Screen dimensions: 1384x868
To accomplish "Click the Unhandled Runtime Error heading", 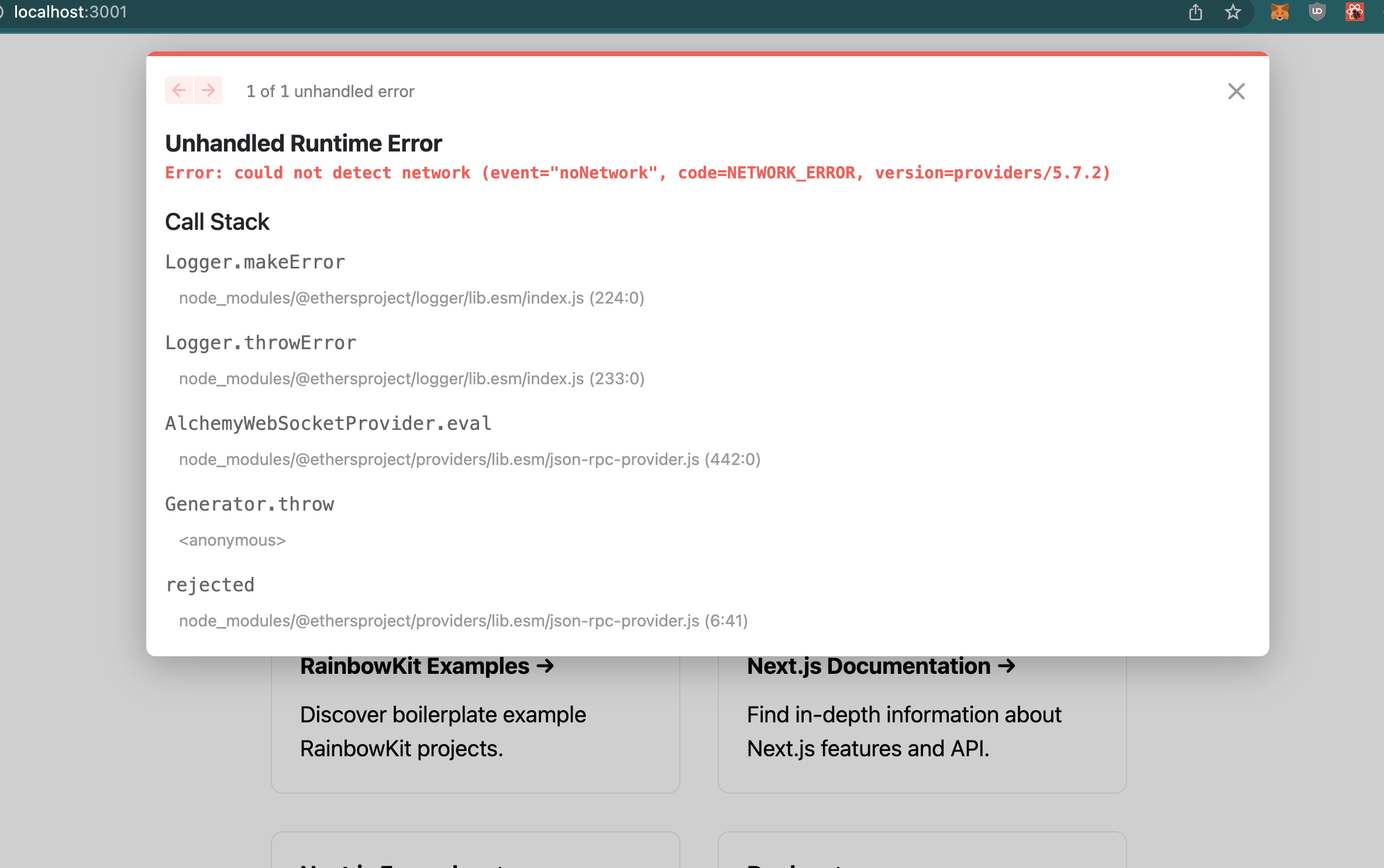I will click(304, 142).
